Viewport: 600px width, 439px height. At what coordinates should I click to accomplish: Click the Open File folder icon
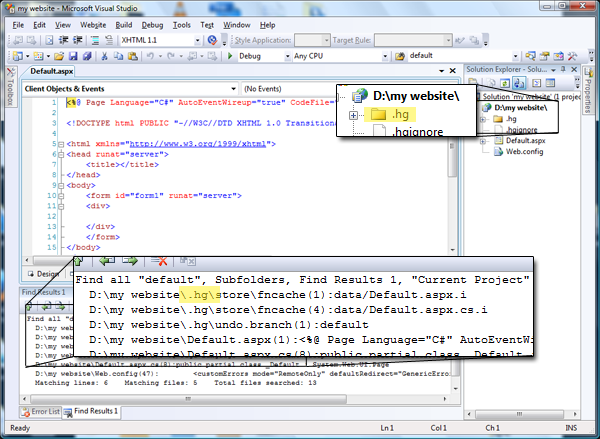point(59,56)
